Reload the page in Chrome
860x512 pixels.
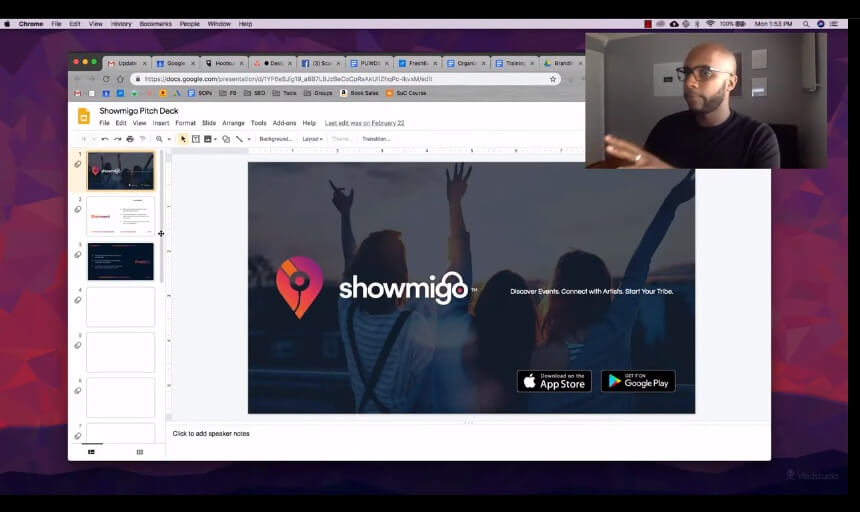point(106,79)
